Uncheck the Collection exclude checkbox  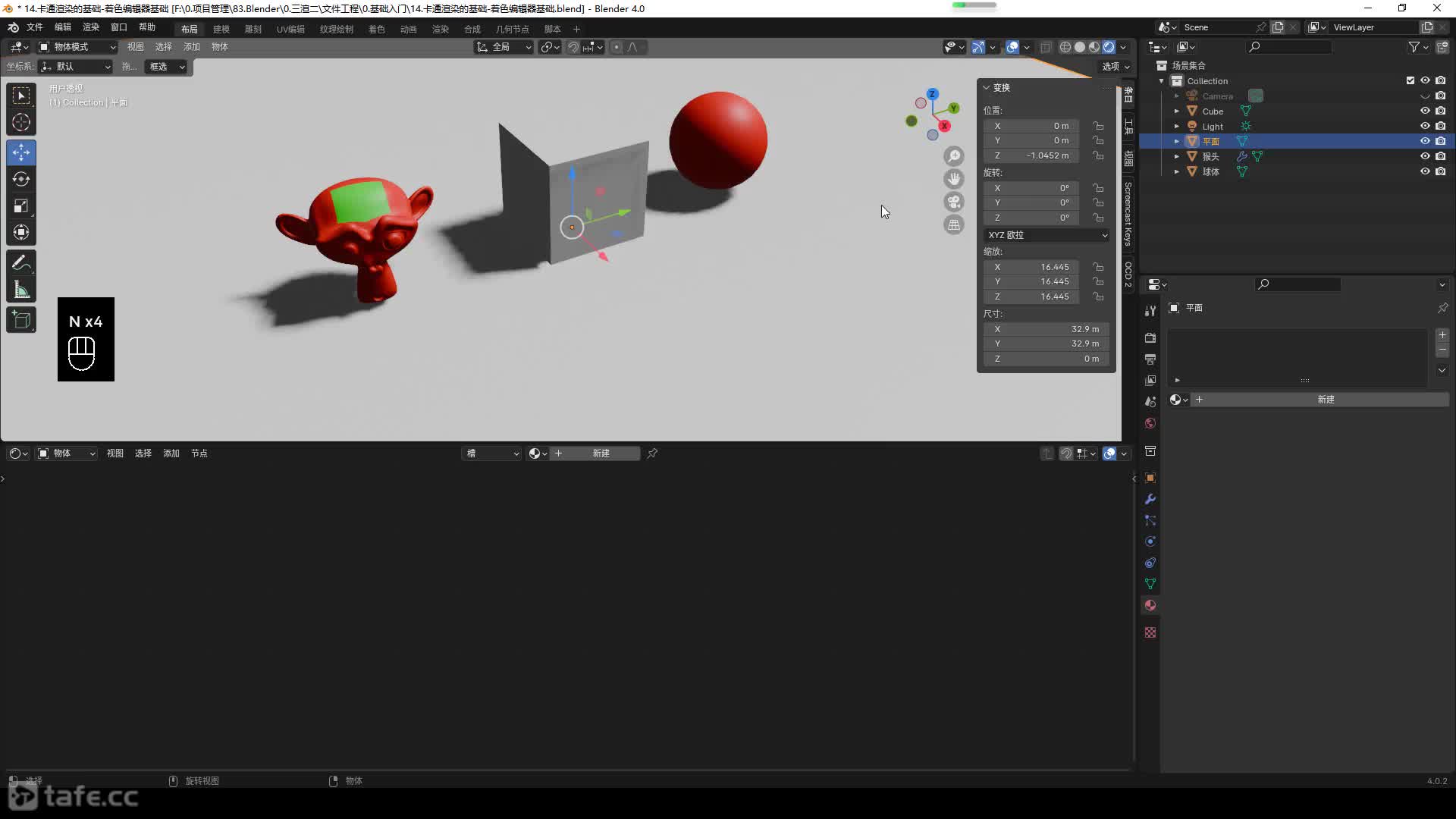pos(1410,80)
